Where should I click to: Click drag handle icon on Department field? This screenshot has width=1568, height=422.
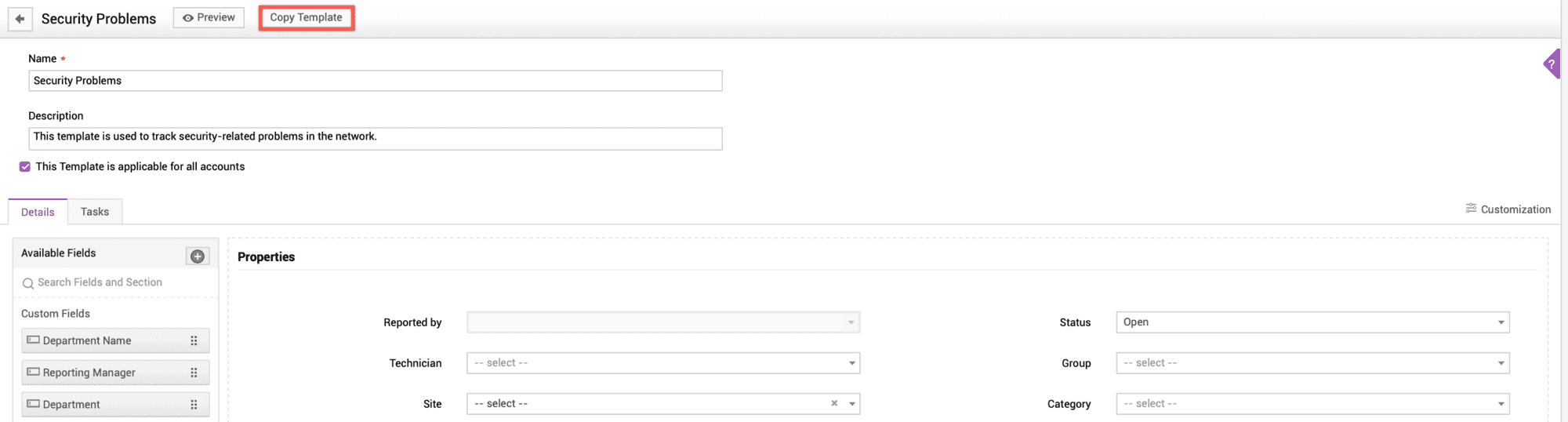coord(194,405)
